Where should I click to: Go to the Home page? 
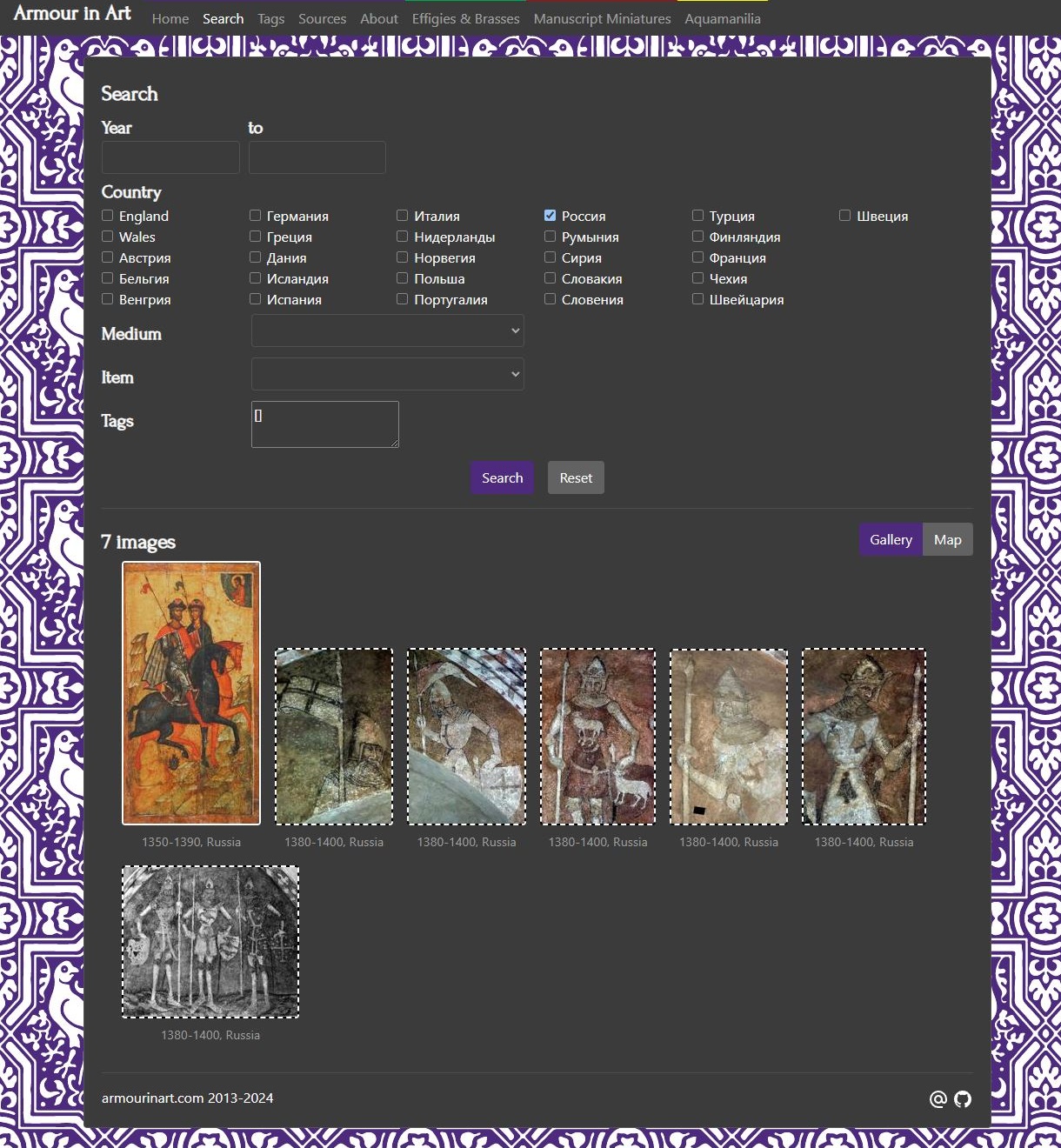pyautogui.click(x=170, y=18)
